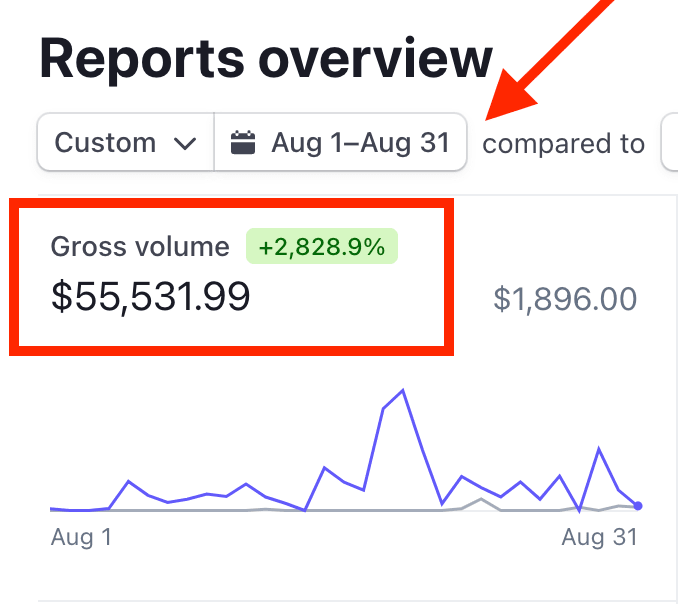This screenshot has width=678, height=604.
Task: Open the comparison dropdown after 'compared to'
Action: [669, 142]
